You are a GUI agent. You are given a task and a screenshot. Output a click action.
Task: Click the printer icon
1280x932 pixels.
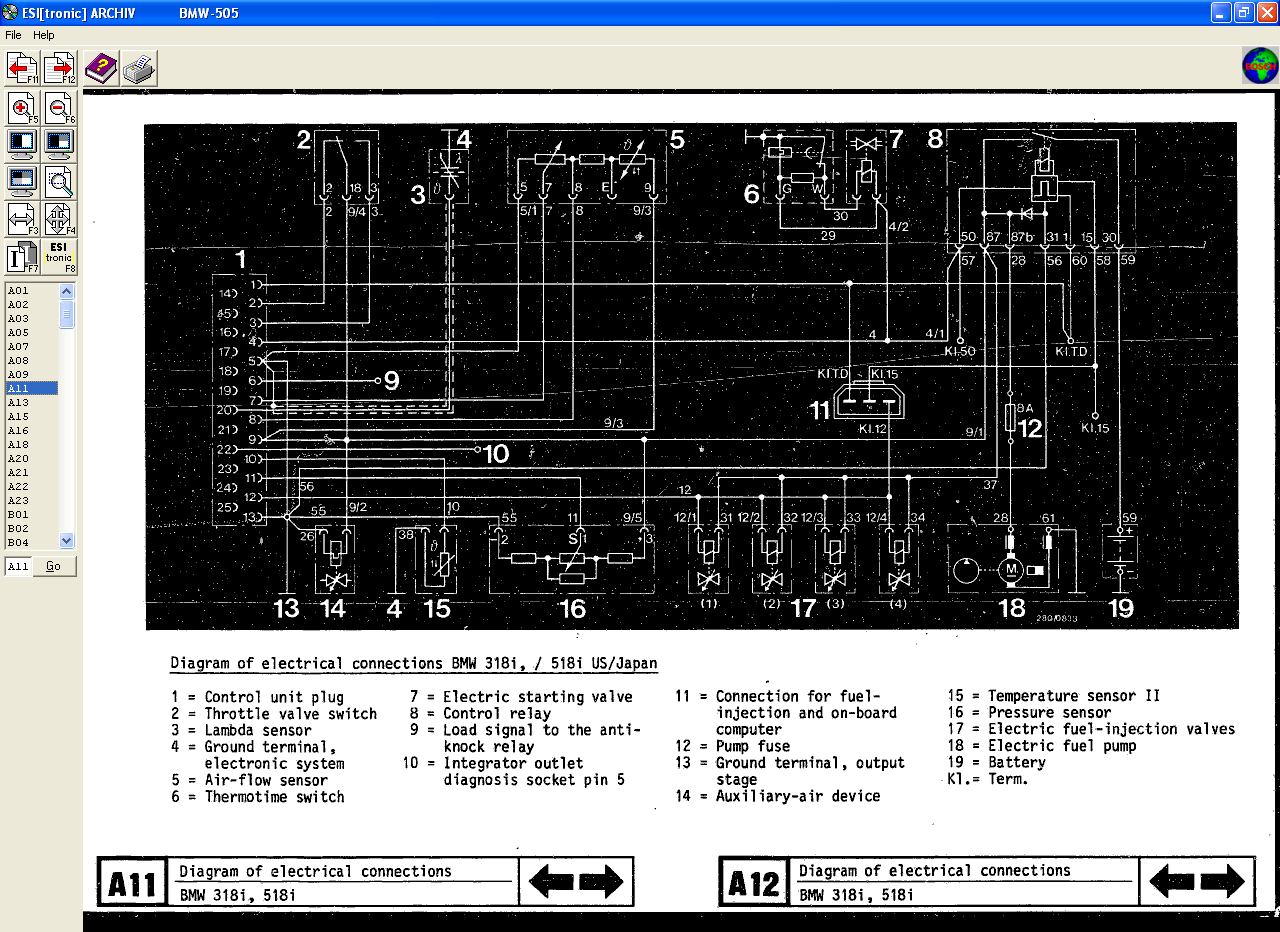click(x=139, y=68)
